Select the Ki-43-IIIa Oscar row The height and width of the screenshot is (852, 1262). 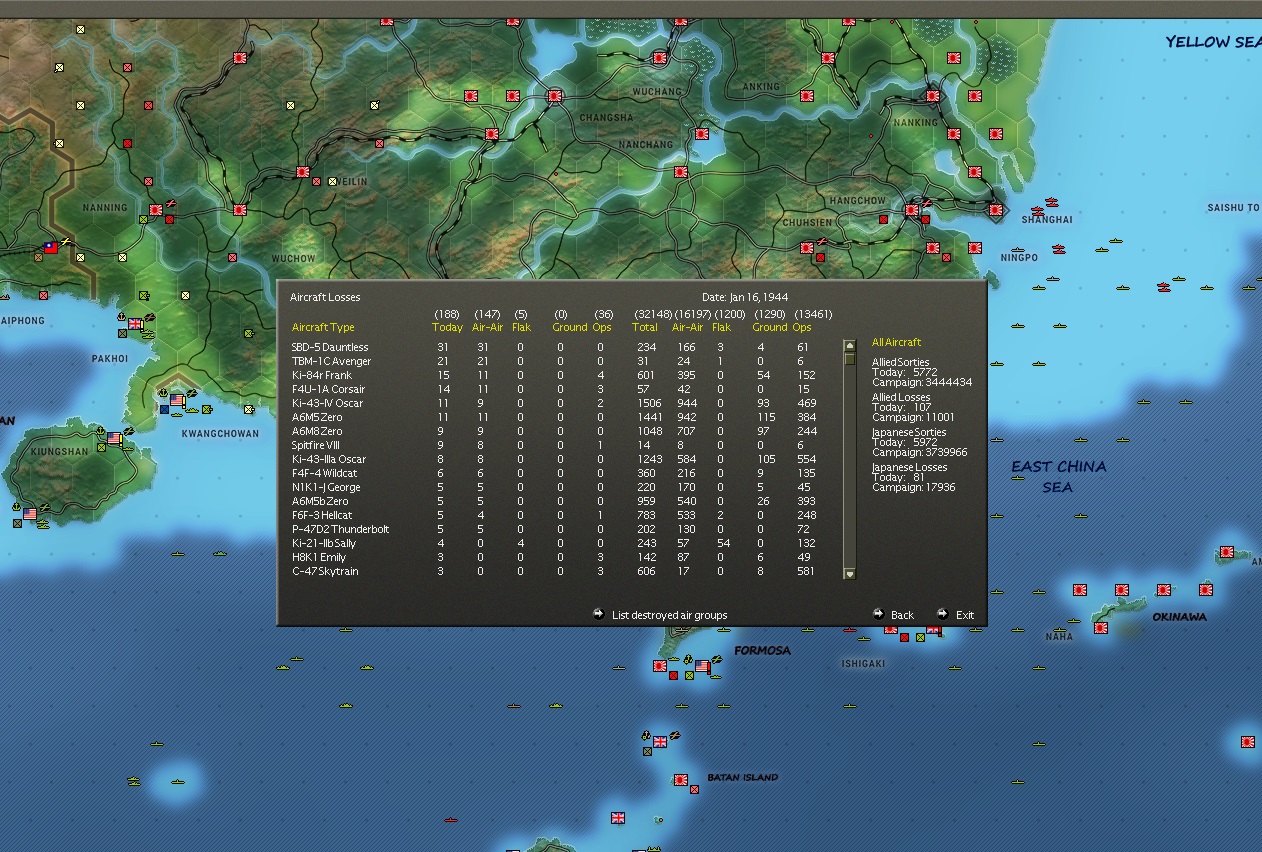click(555, 459)
